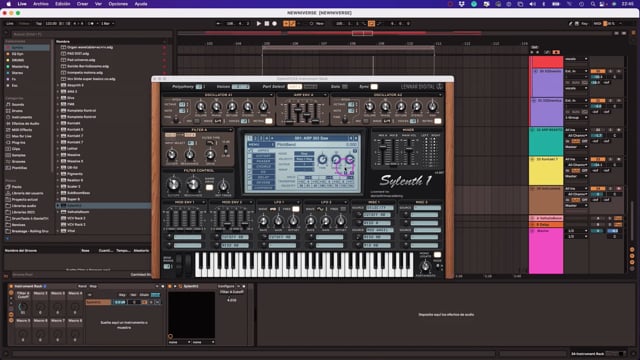Click the Tap tempo button
The image size is (640, 360).
click(39, 24)
